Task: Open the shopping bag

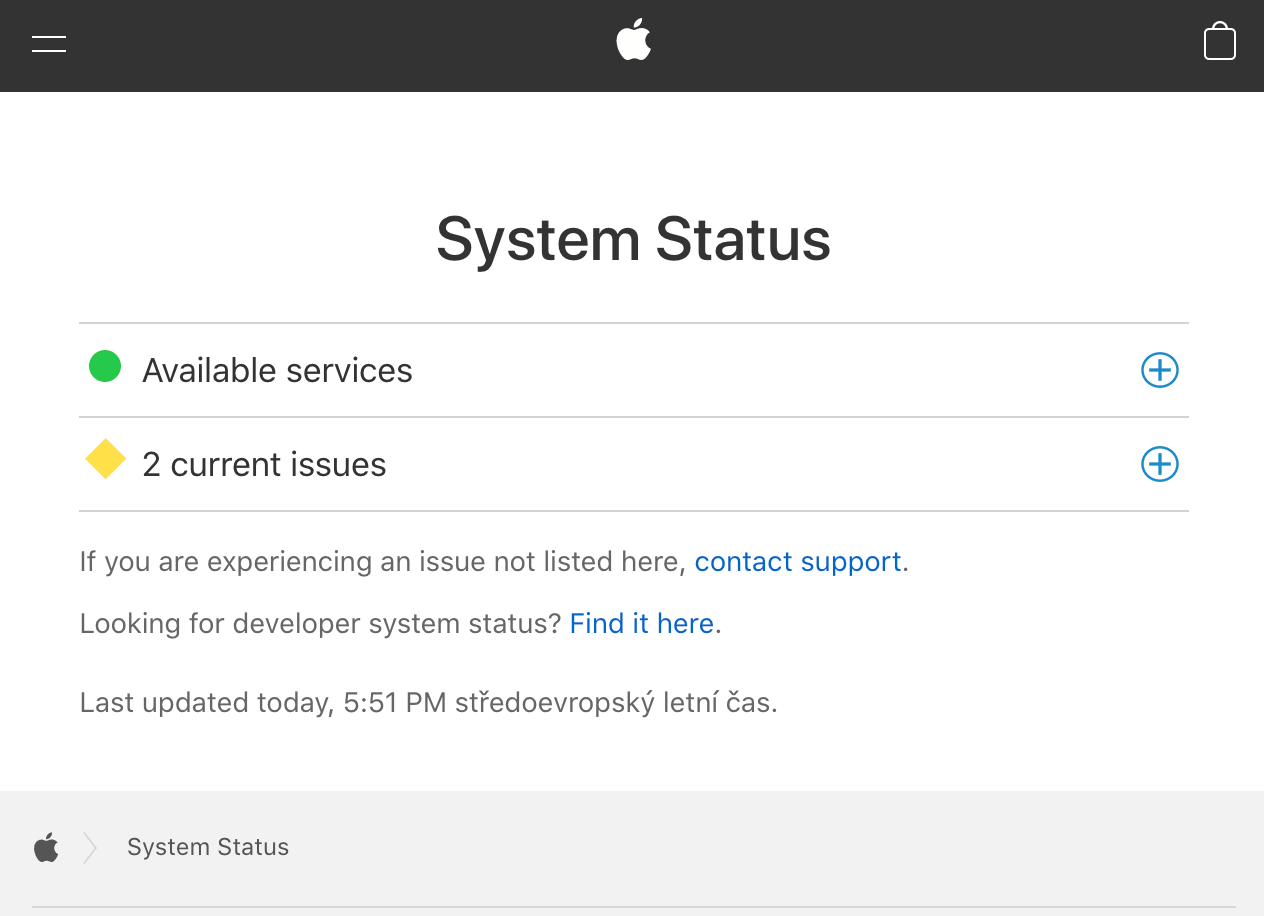Action: pos(1219,43)
